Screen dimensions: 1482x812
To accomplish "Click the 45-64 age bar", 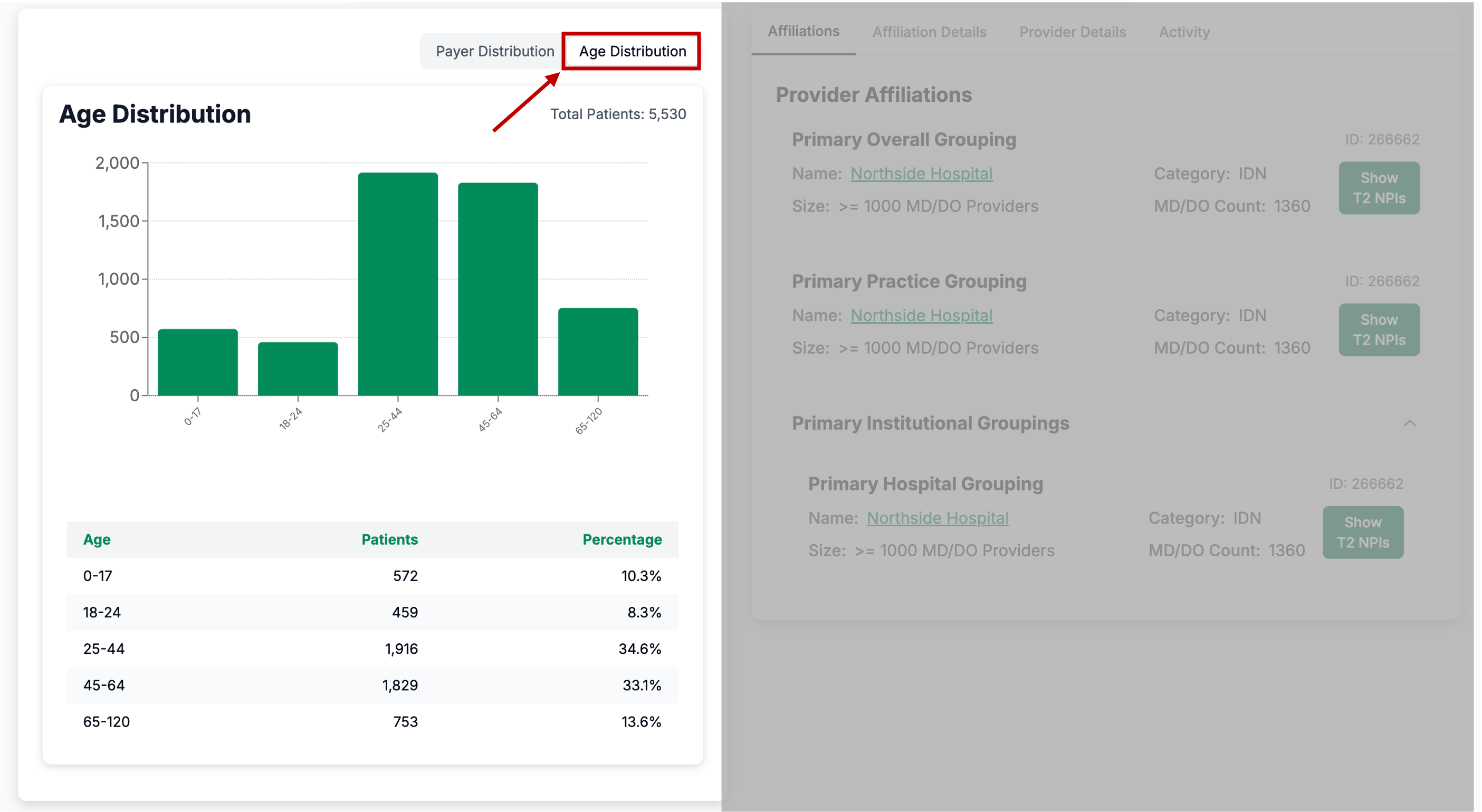I will point(498,289).
